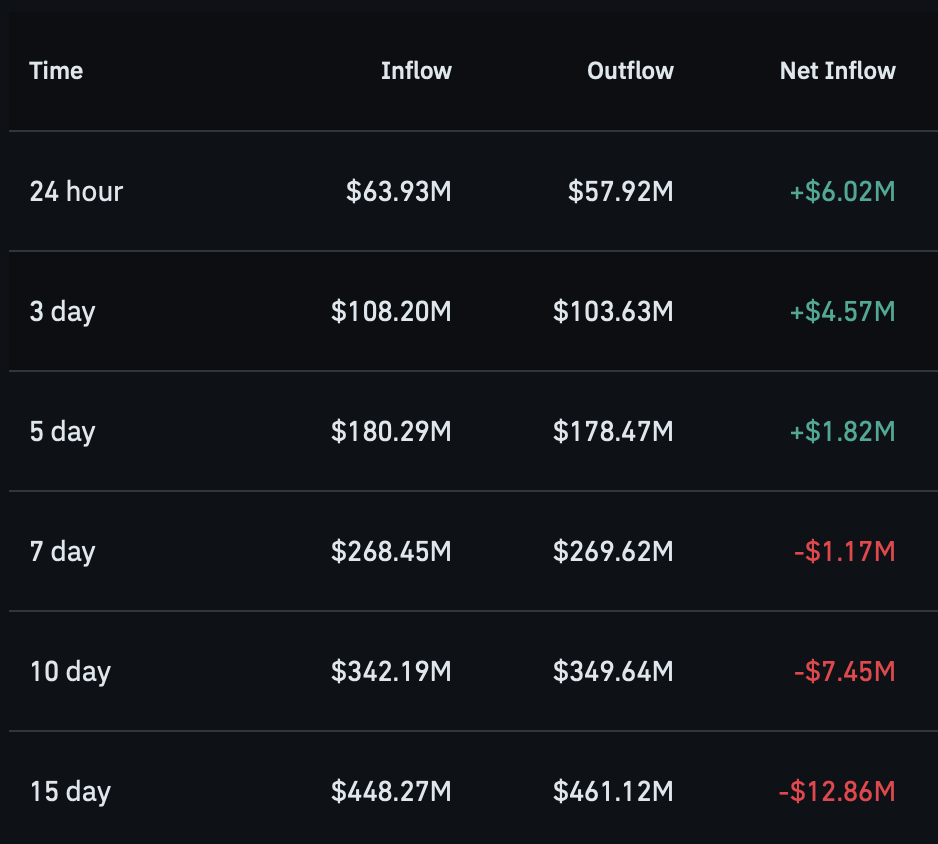
Task: Click the -$12.86M net inflow value
Action: pyautogui.click(x=838, y=791)
